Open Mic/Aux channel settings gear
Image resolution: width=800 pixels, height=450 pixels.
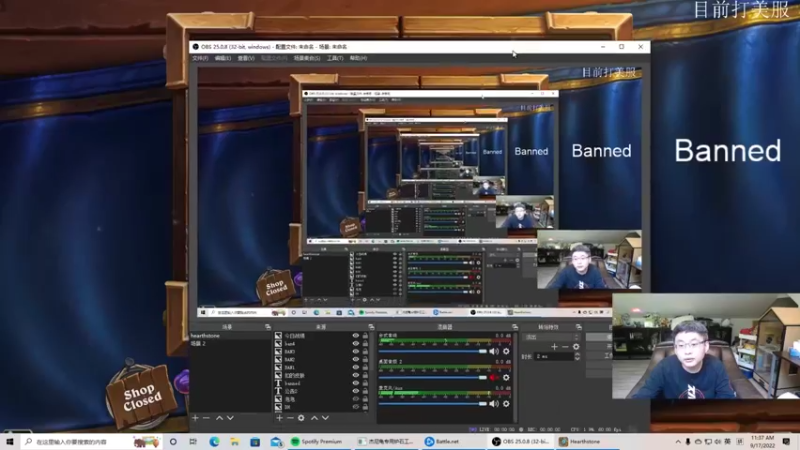point(506,404)
